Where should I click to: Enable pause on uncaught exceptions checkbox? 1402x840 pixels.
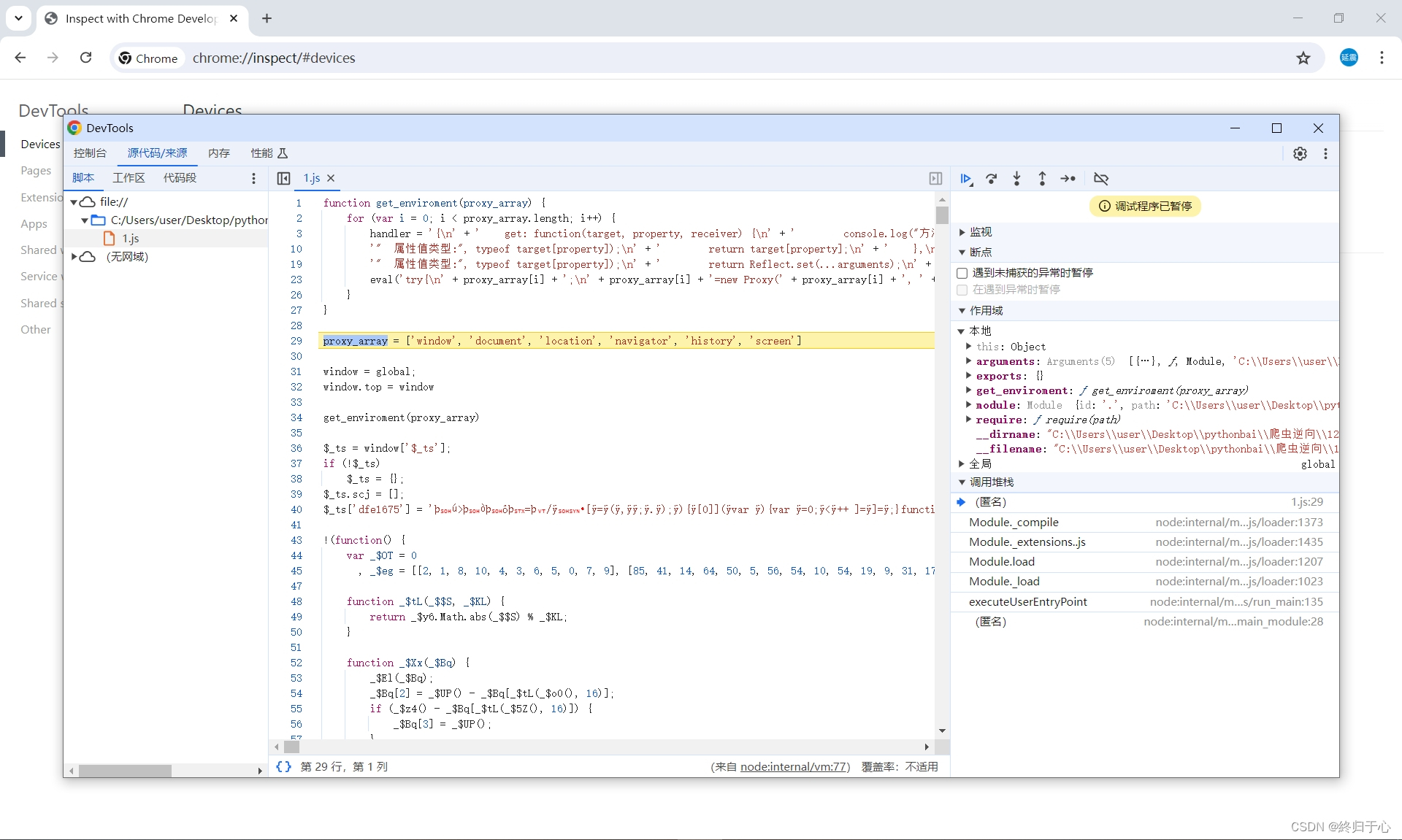[x=962, y=273]
